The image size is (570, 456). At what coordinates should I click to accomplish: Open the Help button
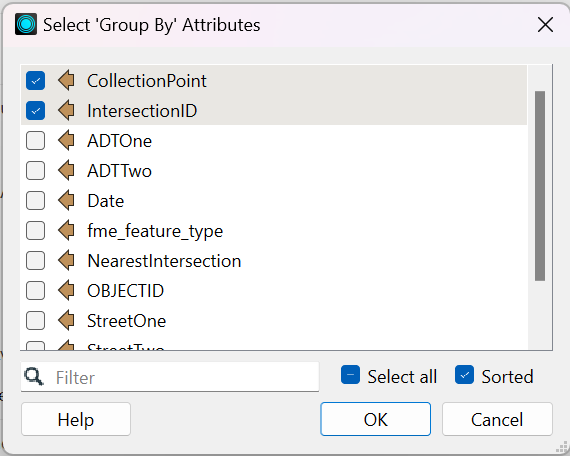76,419
